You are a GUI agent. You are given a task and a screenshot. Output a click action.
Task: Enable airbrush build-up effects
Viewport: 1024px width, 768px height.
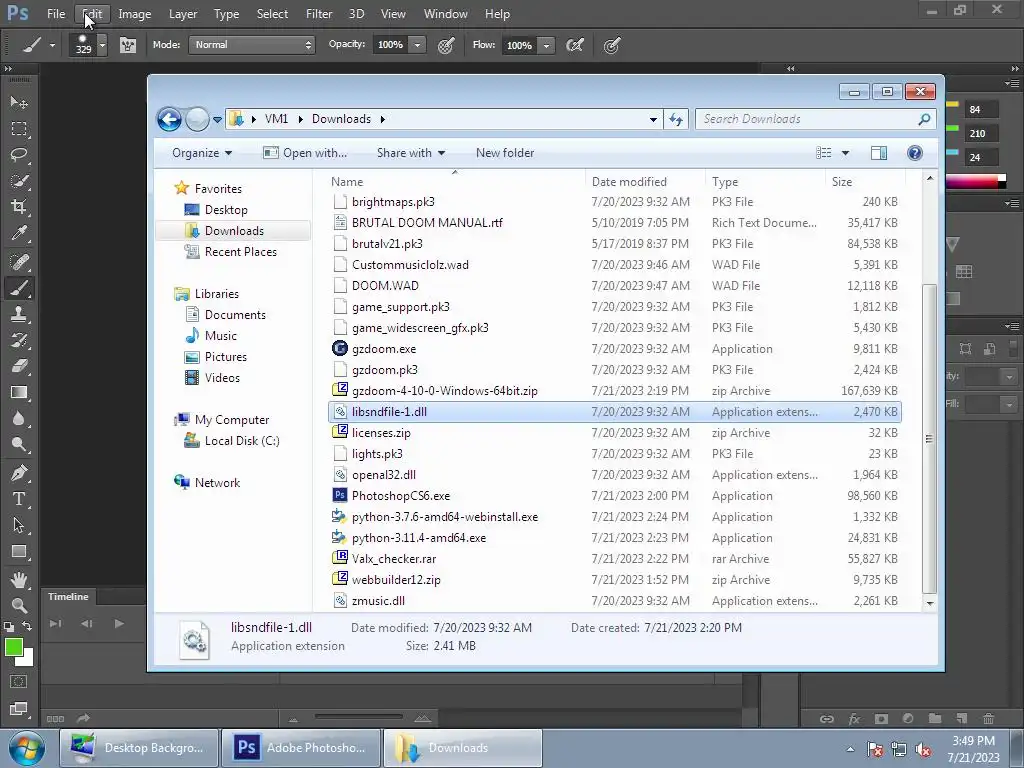[x=575, y=45]
